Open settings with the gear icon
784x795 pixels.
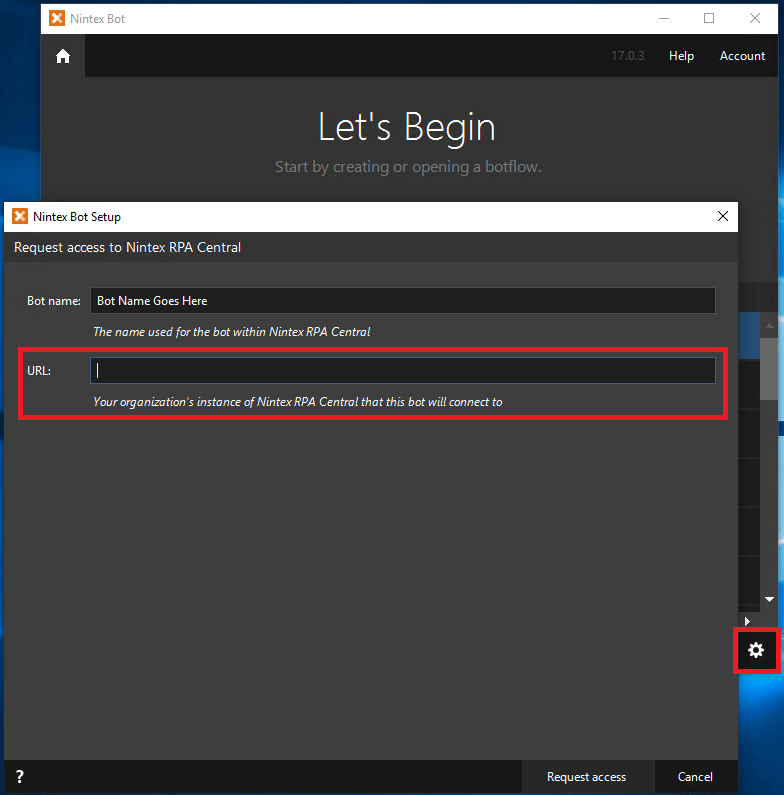coord(756,650)
